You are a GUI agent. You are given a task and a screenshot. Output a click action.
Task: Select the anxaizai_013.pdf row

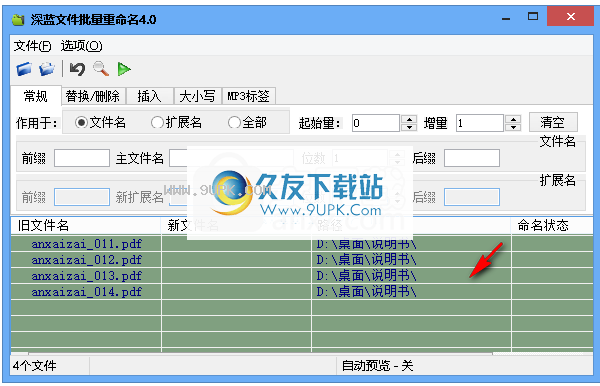point(302,276)
